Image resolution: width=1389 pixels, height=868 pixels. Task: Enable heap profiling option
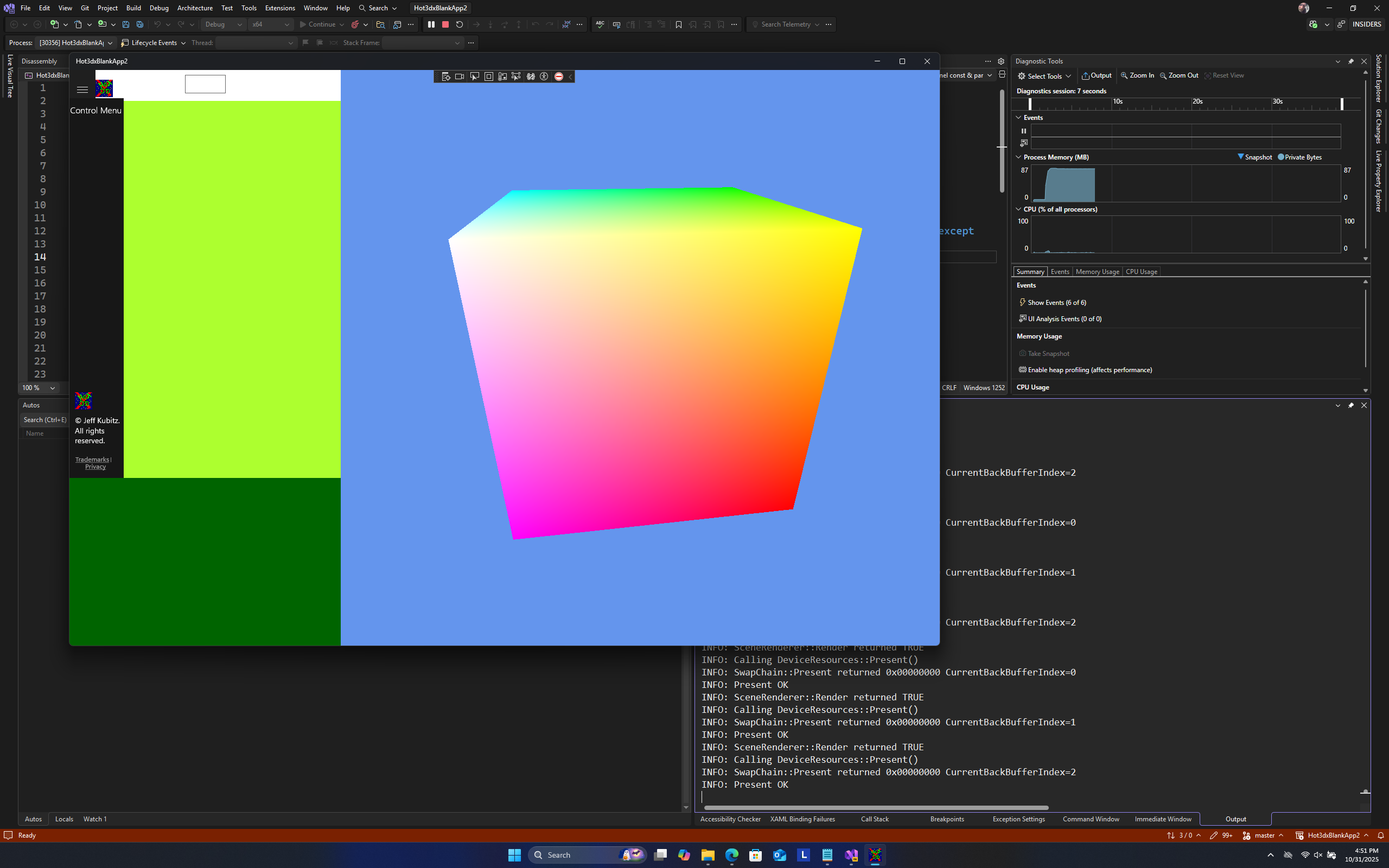pos(1089,369)
